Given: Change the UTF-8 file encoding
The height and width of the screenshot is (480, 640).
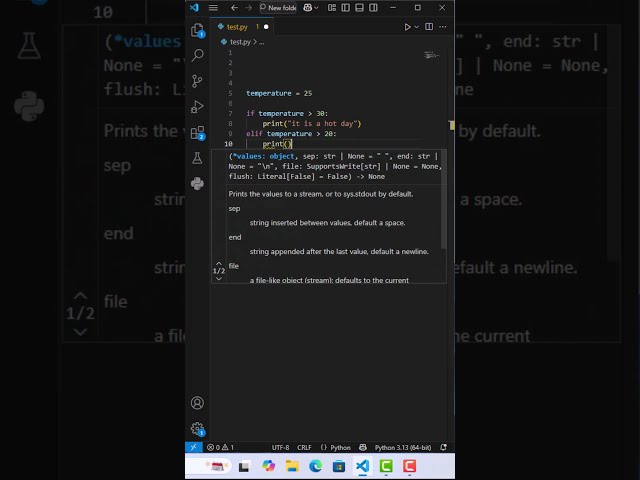Looking at the screenshot, I should coord(280,447).
